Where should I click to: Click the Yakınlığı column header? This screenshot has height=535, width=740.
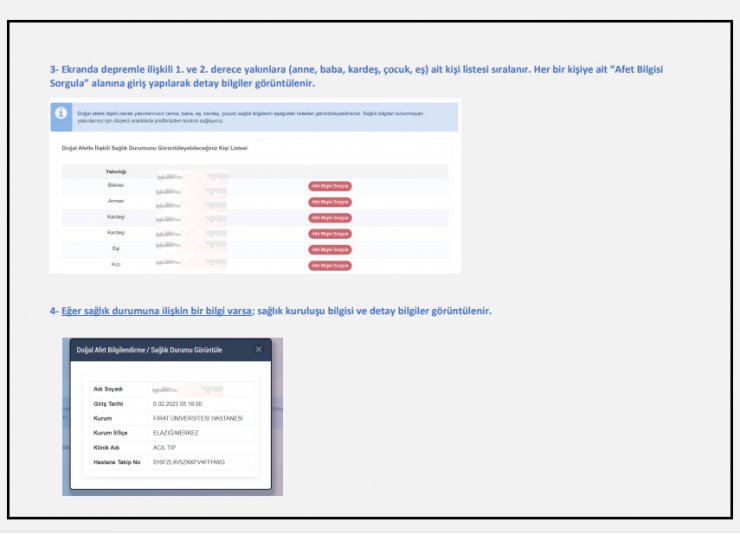116,171
